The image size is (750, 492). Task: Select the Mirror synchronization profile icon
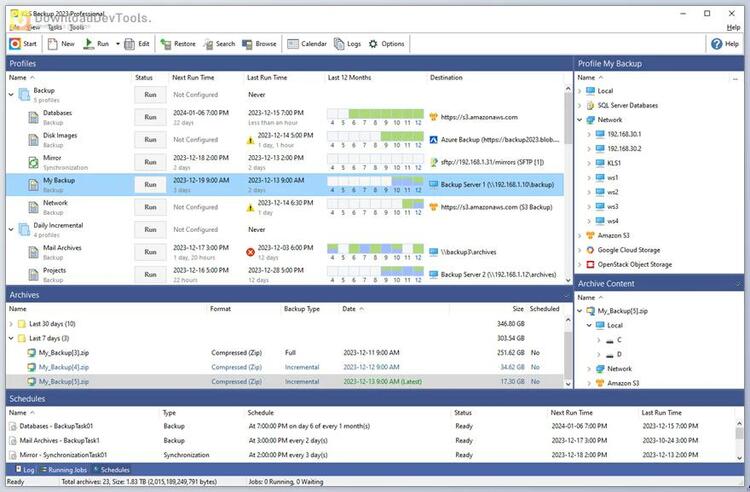(x=33, y=162)
